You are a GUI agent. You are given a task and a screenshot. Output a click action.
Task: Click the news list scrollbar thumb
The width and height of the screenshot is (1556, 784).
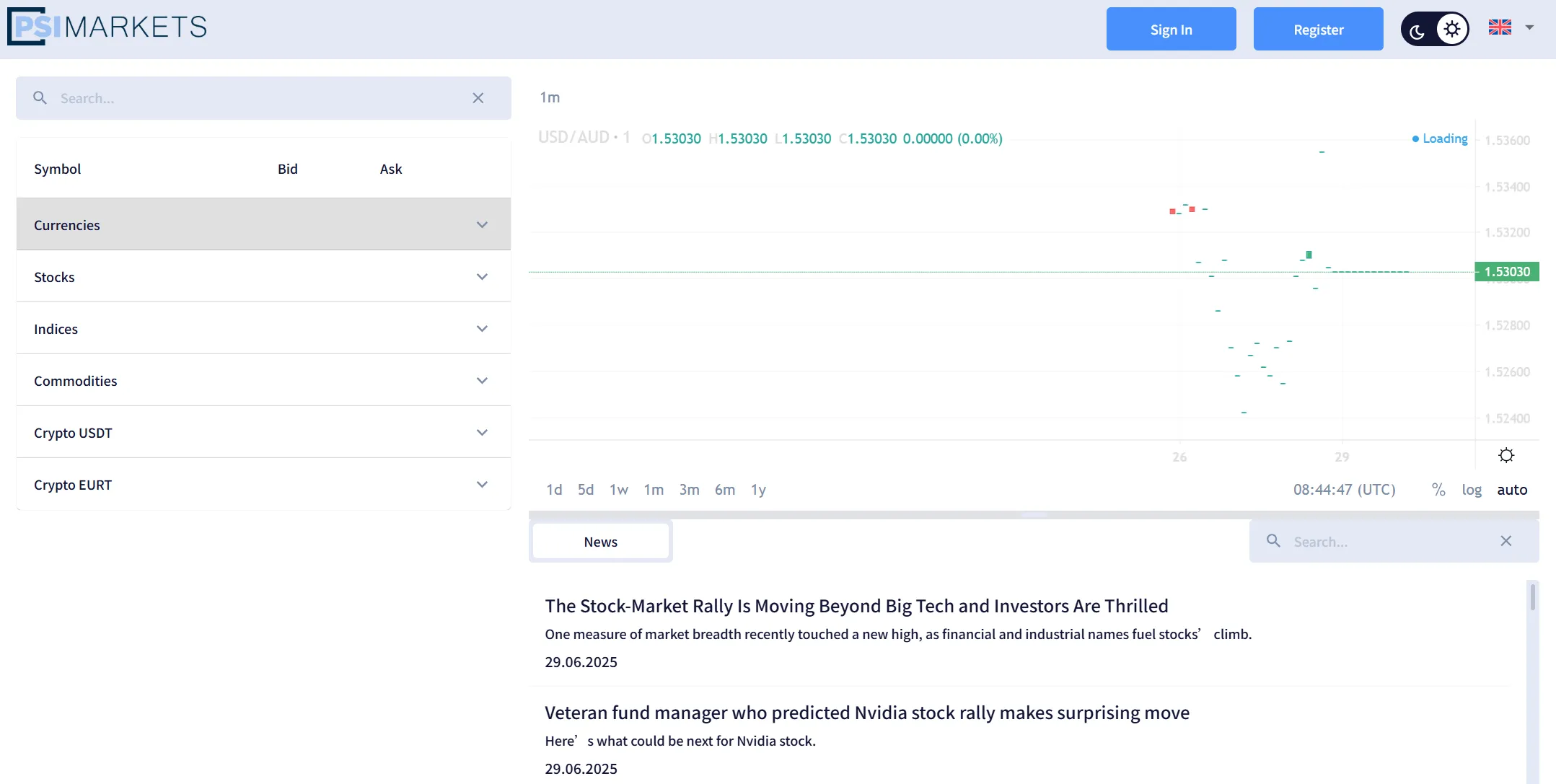[x=1533, y=597]
